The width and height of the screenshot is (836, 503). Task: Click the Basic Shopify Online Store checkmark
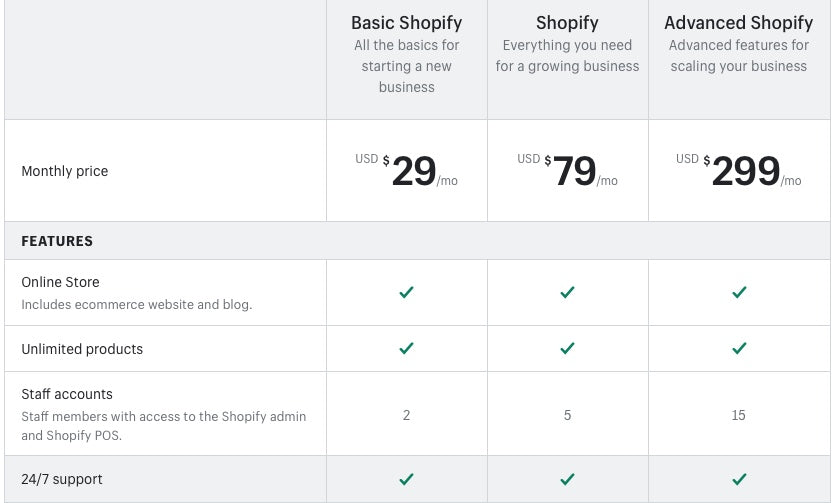click(406, 292)
